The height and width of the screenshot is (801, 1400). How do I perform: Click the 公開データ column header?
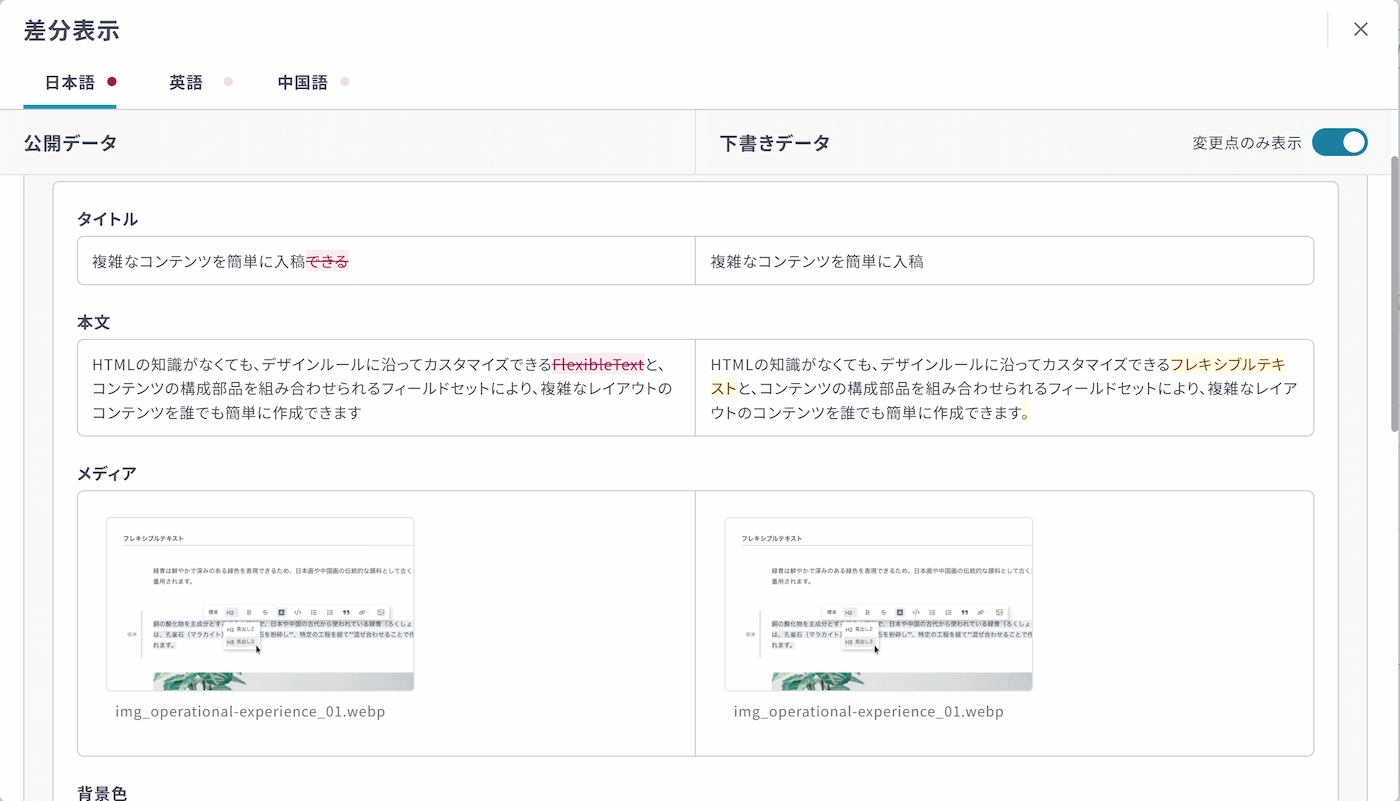click(71, 143)
